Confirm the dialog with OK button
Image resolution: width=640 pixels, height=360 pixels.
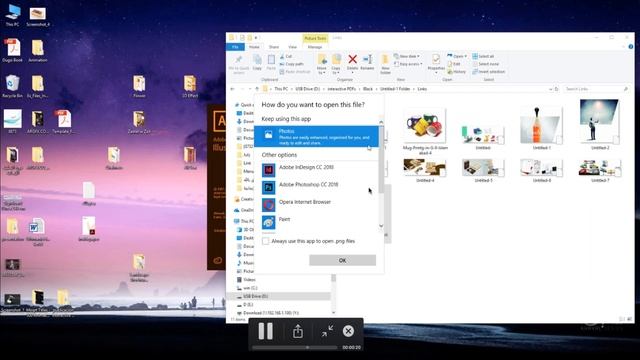[x=342, y=260]
